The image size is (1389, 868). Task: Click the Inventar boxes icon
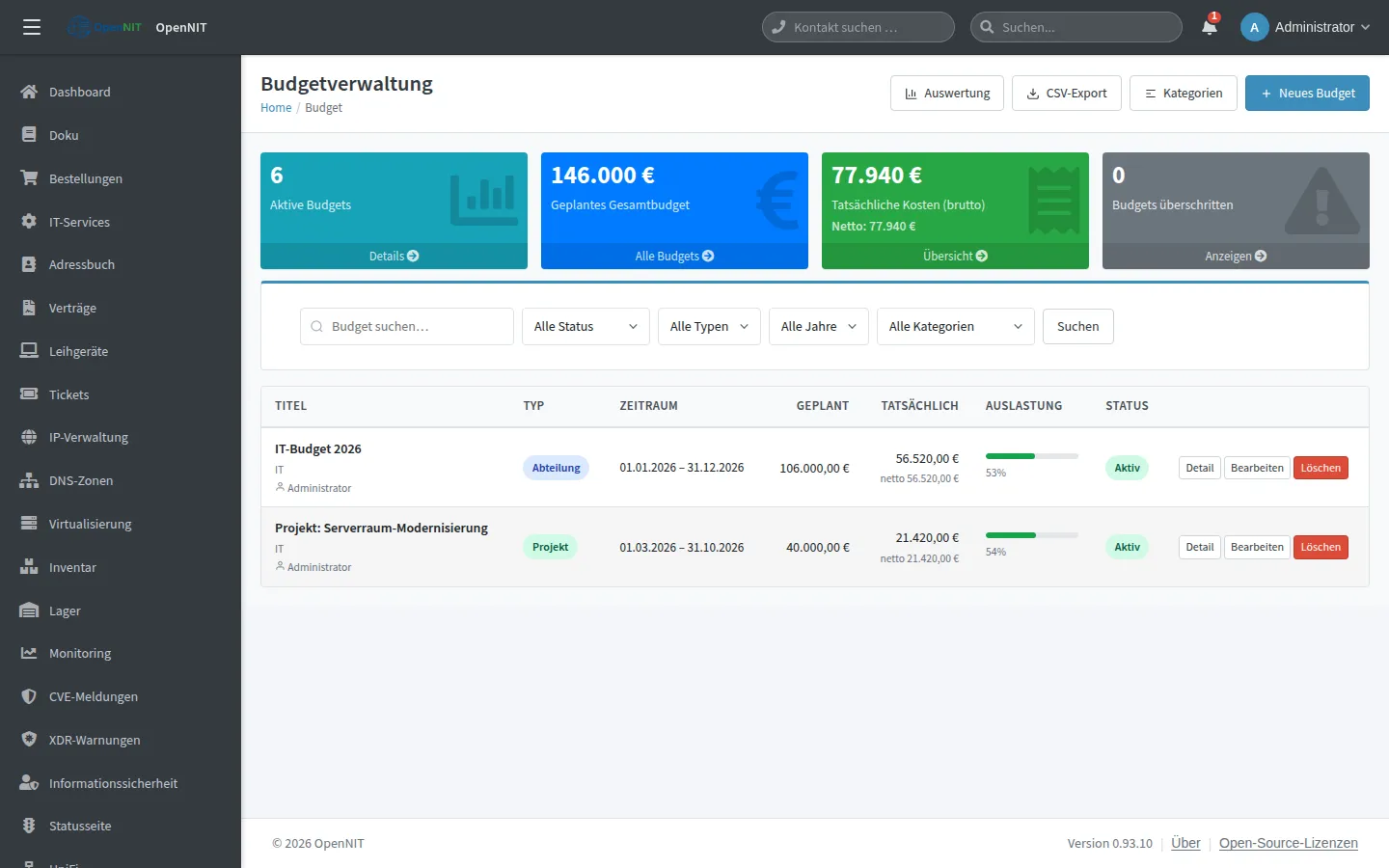pos(29,567)
